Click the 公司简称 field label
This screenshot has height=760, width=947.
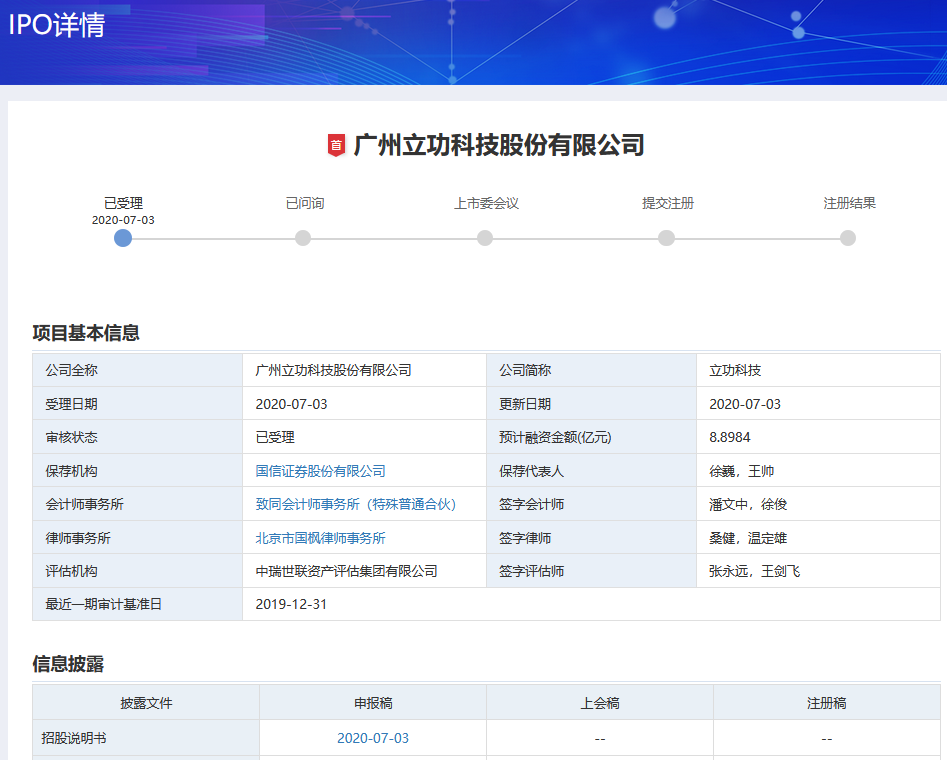point(525,370)
